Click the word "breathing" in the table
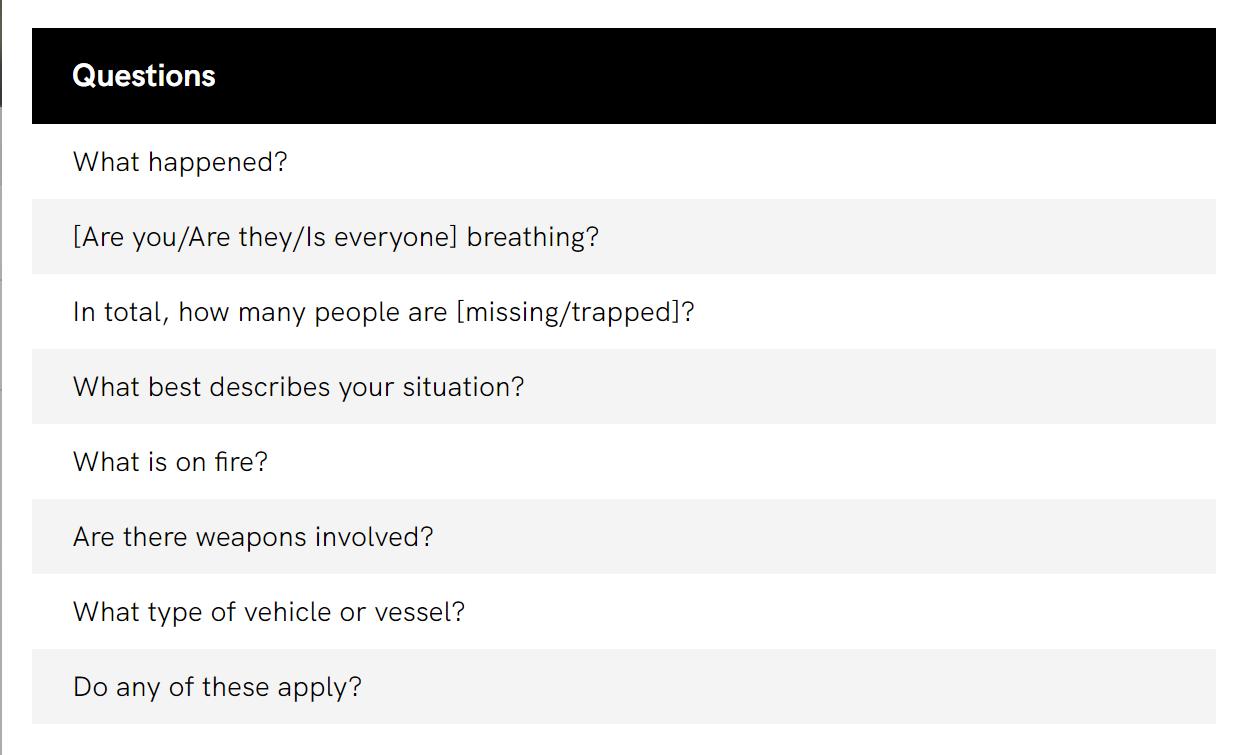 pos(527,237)
